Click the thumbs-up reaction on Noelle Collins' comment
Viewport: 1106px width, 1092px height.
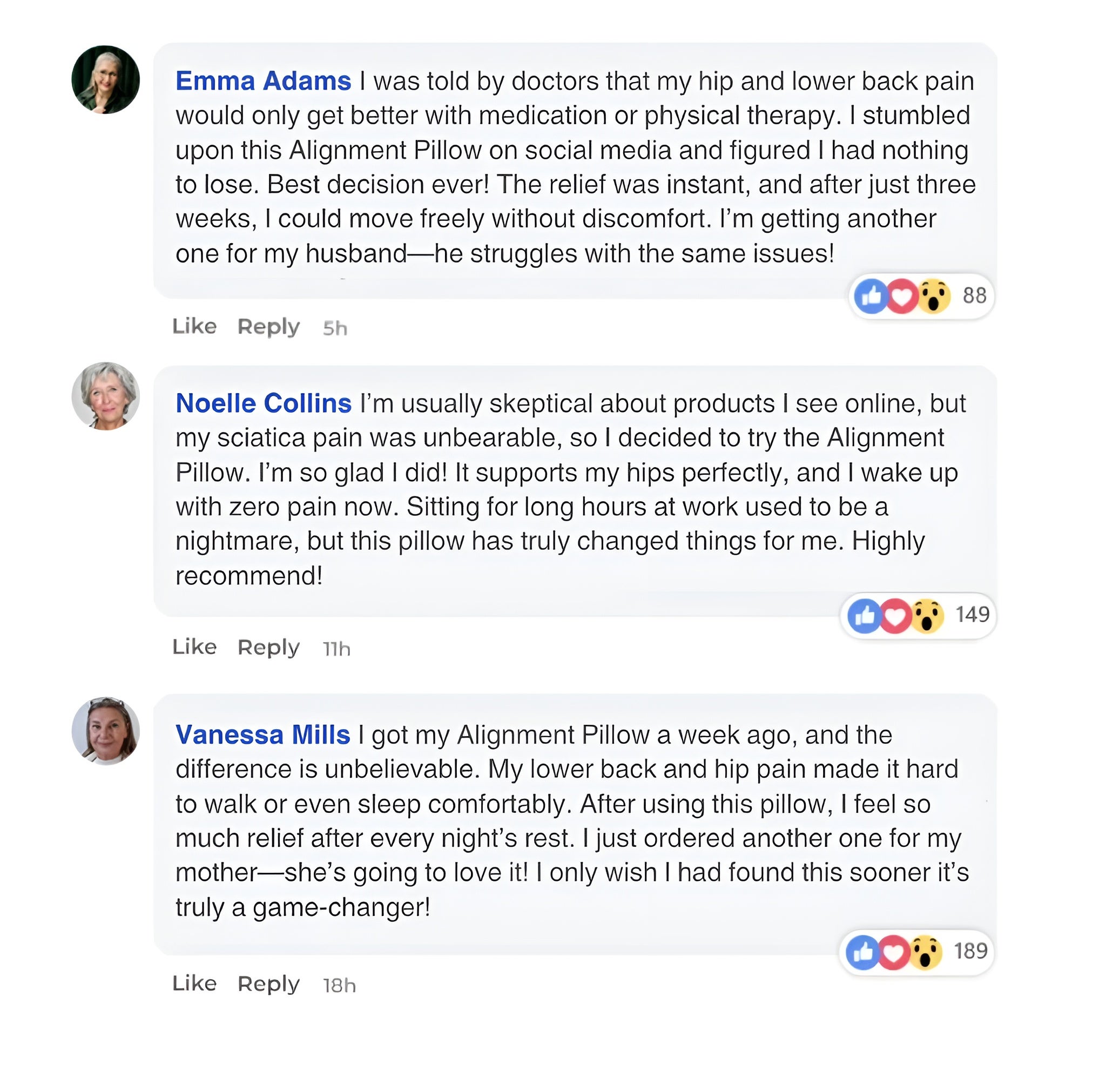pos(864,616)
